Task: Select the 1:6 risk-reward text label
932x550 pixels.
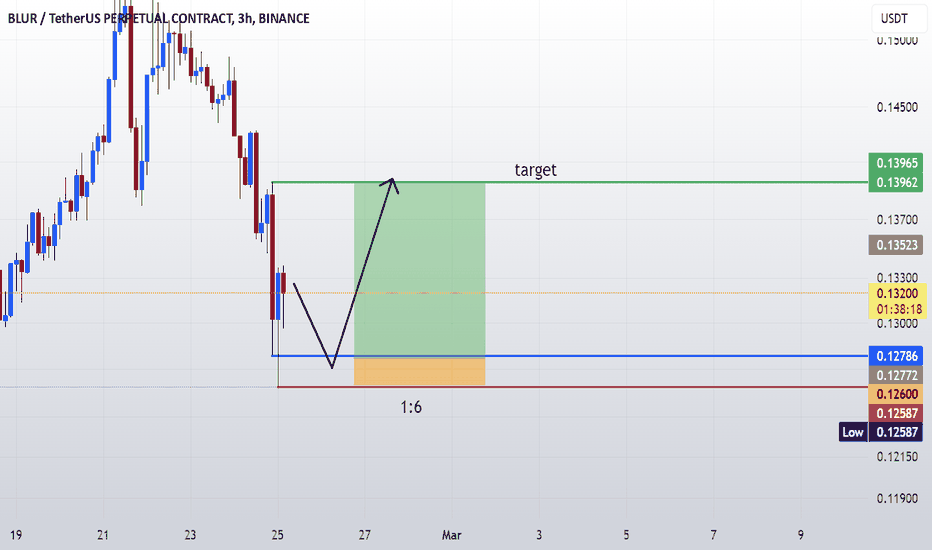Action: click(x=411, y=407)
